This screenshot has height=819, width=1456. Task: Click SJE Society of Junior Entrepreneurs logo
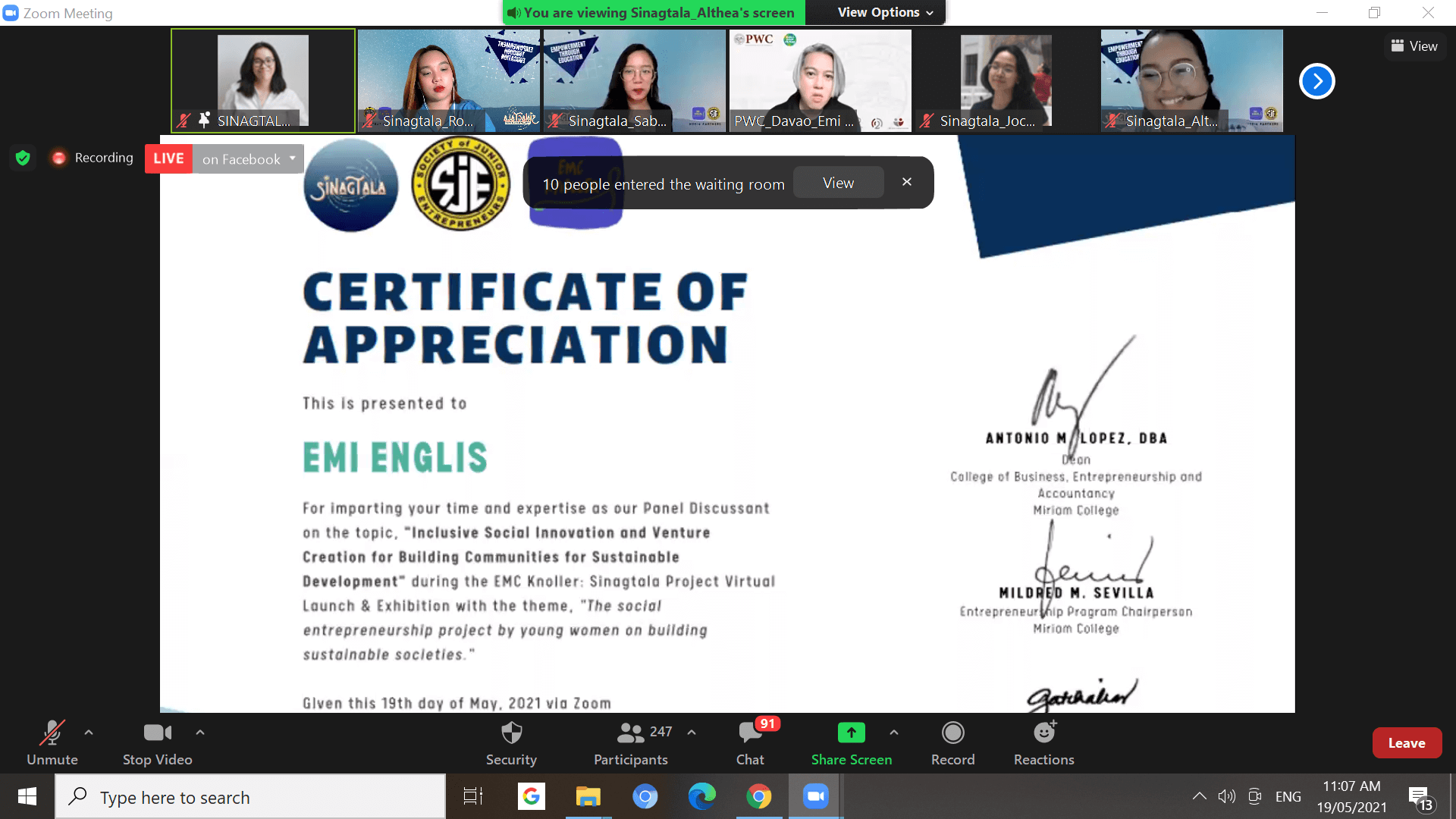(x=460, y=184)
